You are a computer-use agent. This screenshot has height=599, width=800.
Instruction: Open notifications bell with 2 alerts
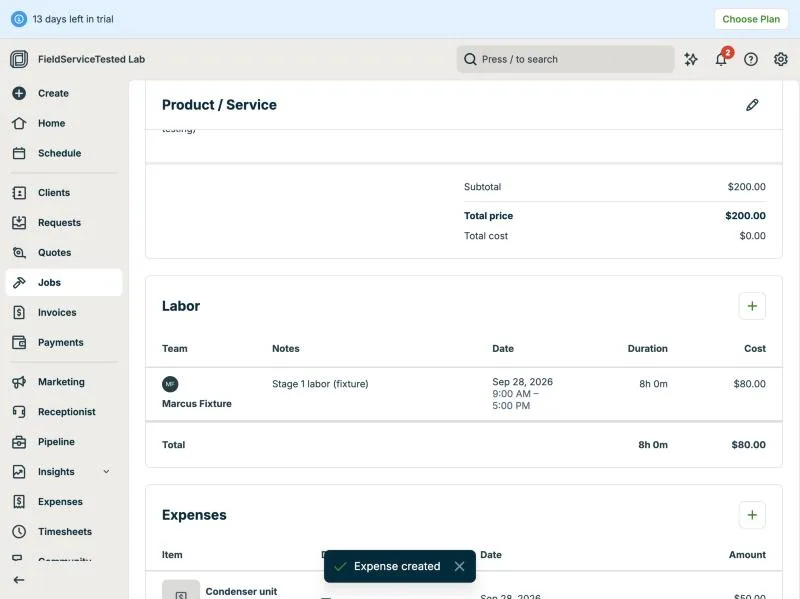pos(721,59)
